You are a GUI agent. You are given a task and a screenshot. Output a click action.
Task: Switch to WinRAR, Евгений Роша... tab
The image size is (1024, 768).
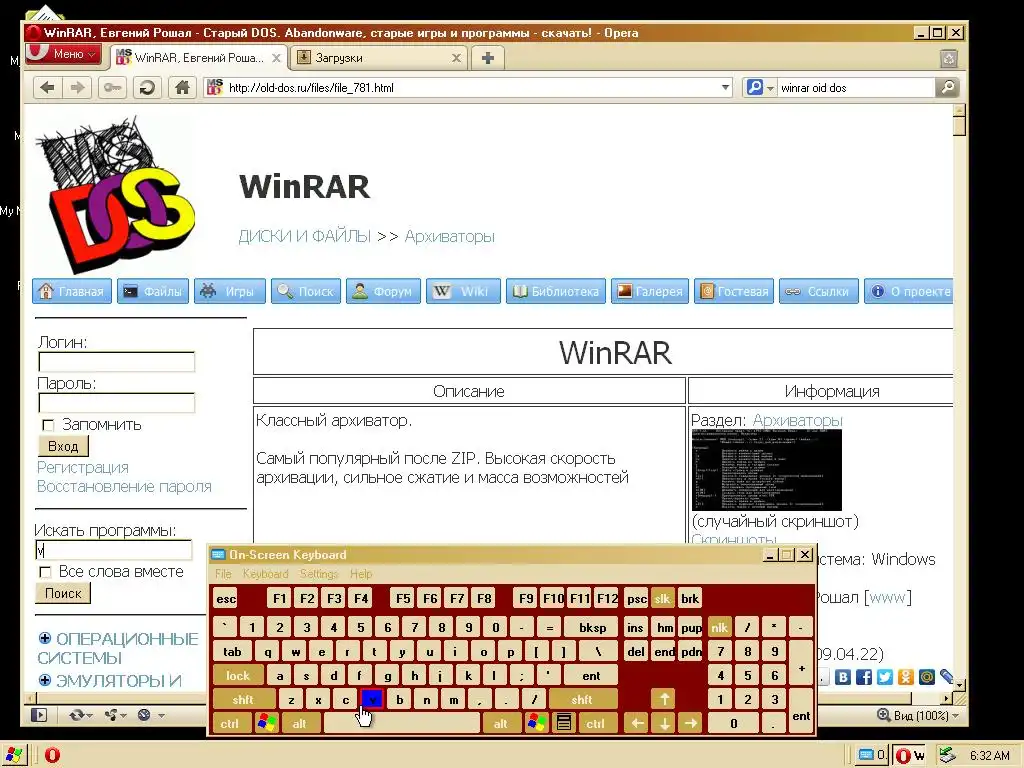click(x=198, y=58)
